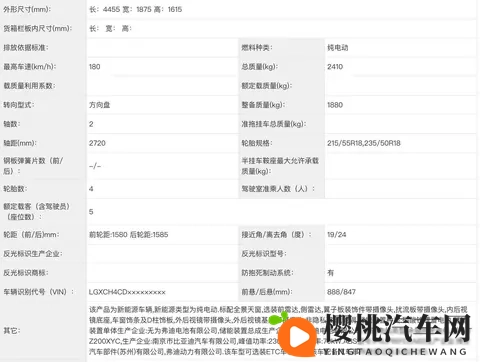The height and width of the screenshot is (362, 480).
Task: Click the 轮距 (前/后)mm label
Action: pos(31,235)
